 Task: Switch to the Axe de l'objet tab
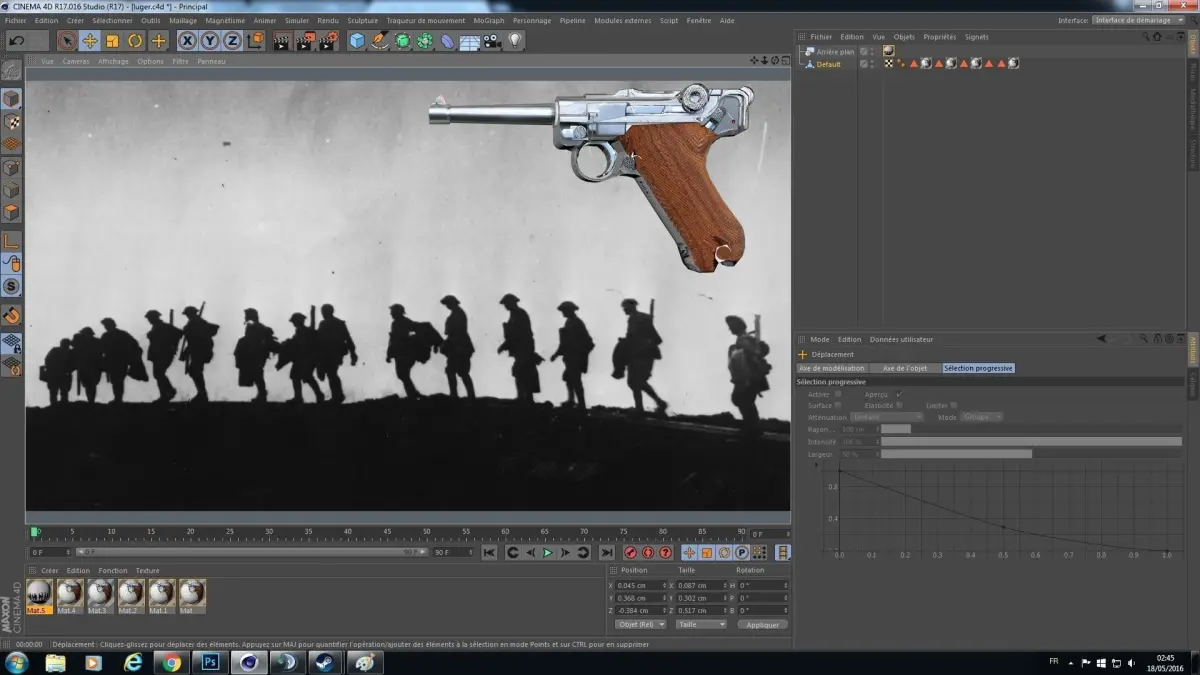point(905,368)
